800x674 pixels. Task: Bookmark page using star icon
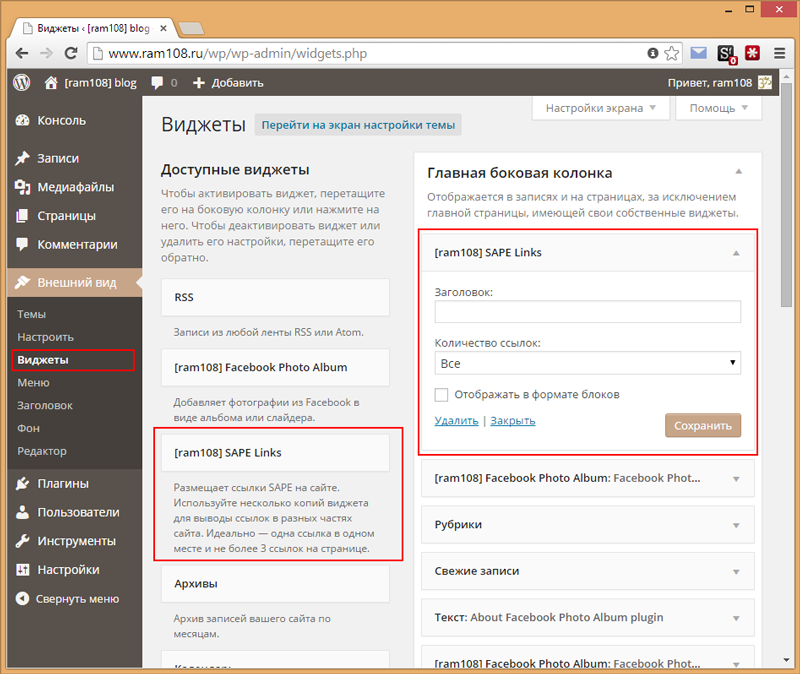(x=672, y=53)
